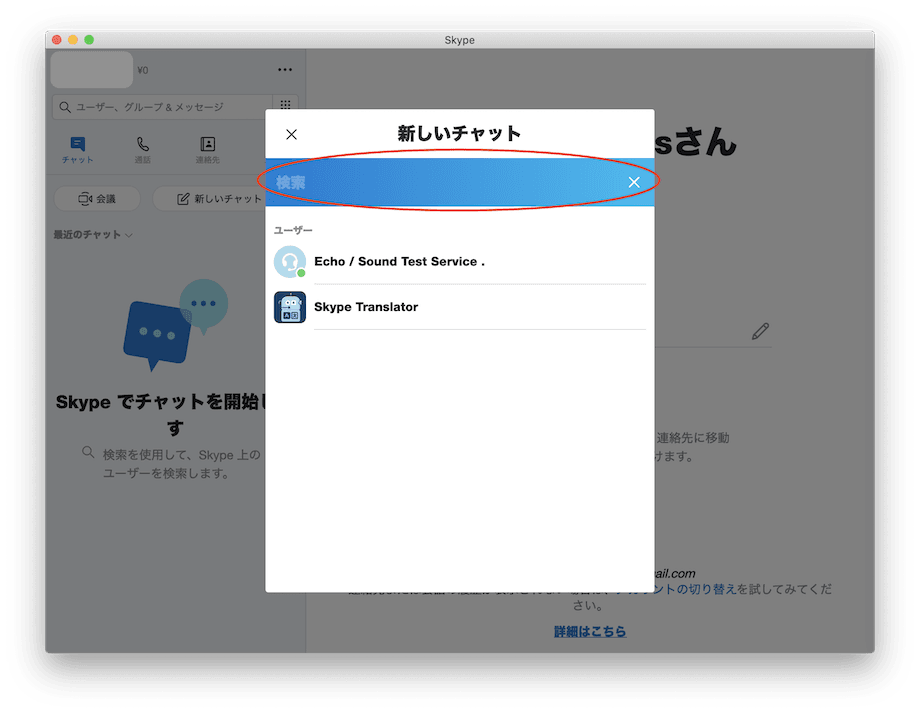
Task: Close the 新しいチャット dialog
Action: click(291, 134)
